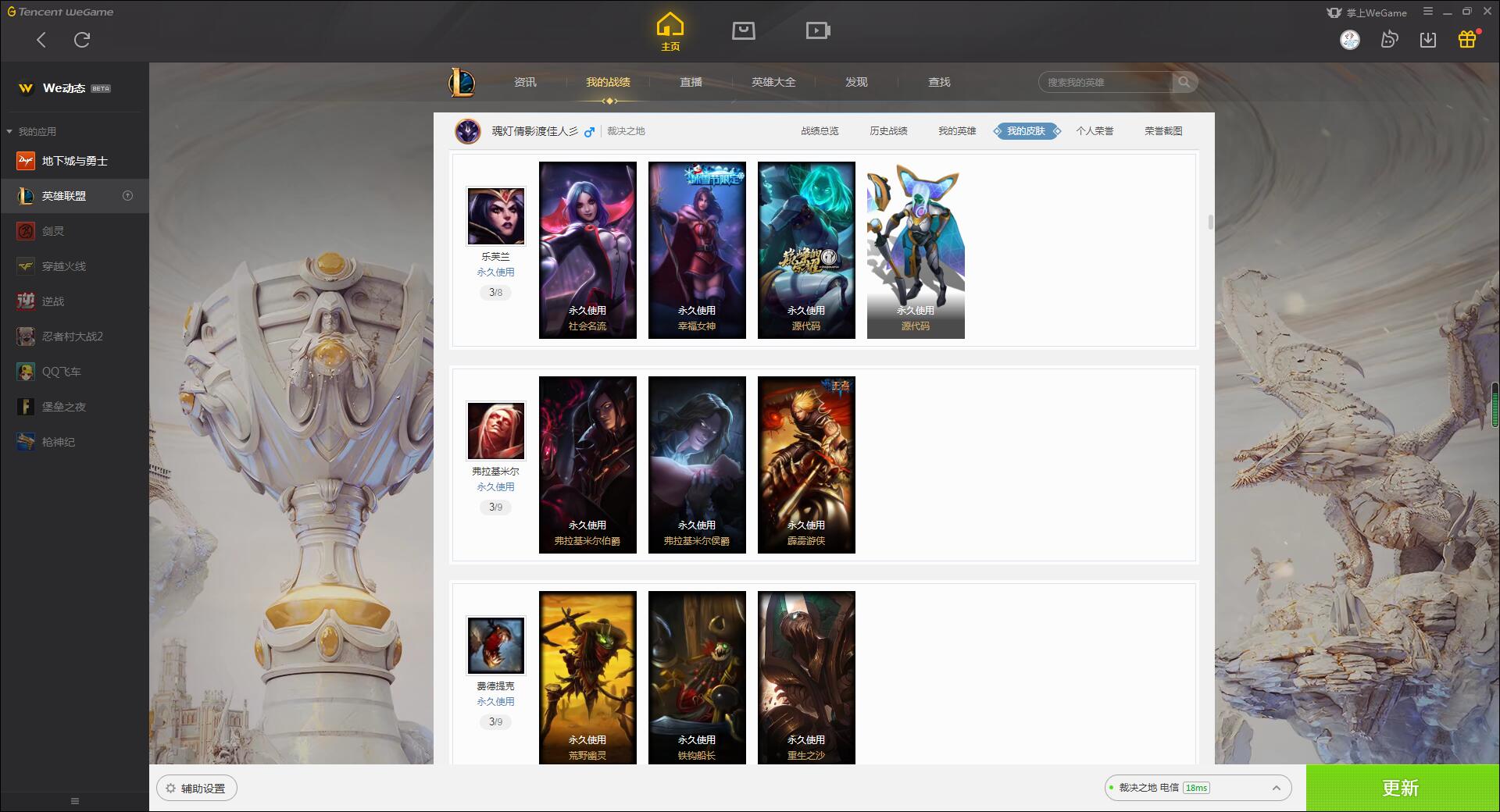This screenshot has height=812, width=1500.
Task: Select 英雄联盟 in the sidebar
Action: pyautogui.click(x=74, y=196)
